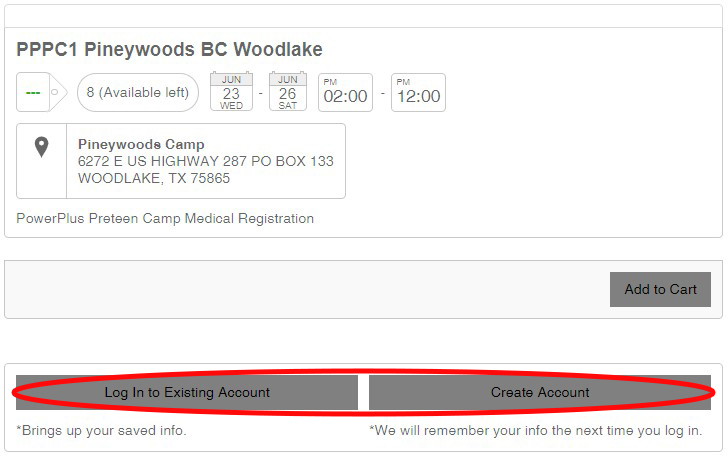728x457 pixels.
Task: Log in to existing account
Action: point(187,392)
